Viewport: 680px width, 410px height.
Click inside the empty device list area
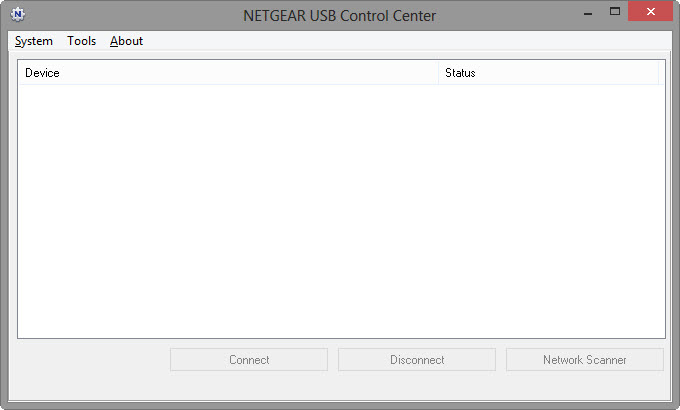pyautogui.click(x=341, y=210)
